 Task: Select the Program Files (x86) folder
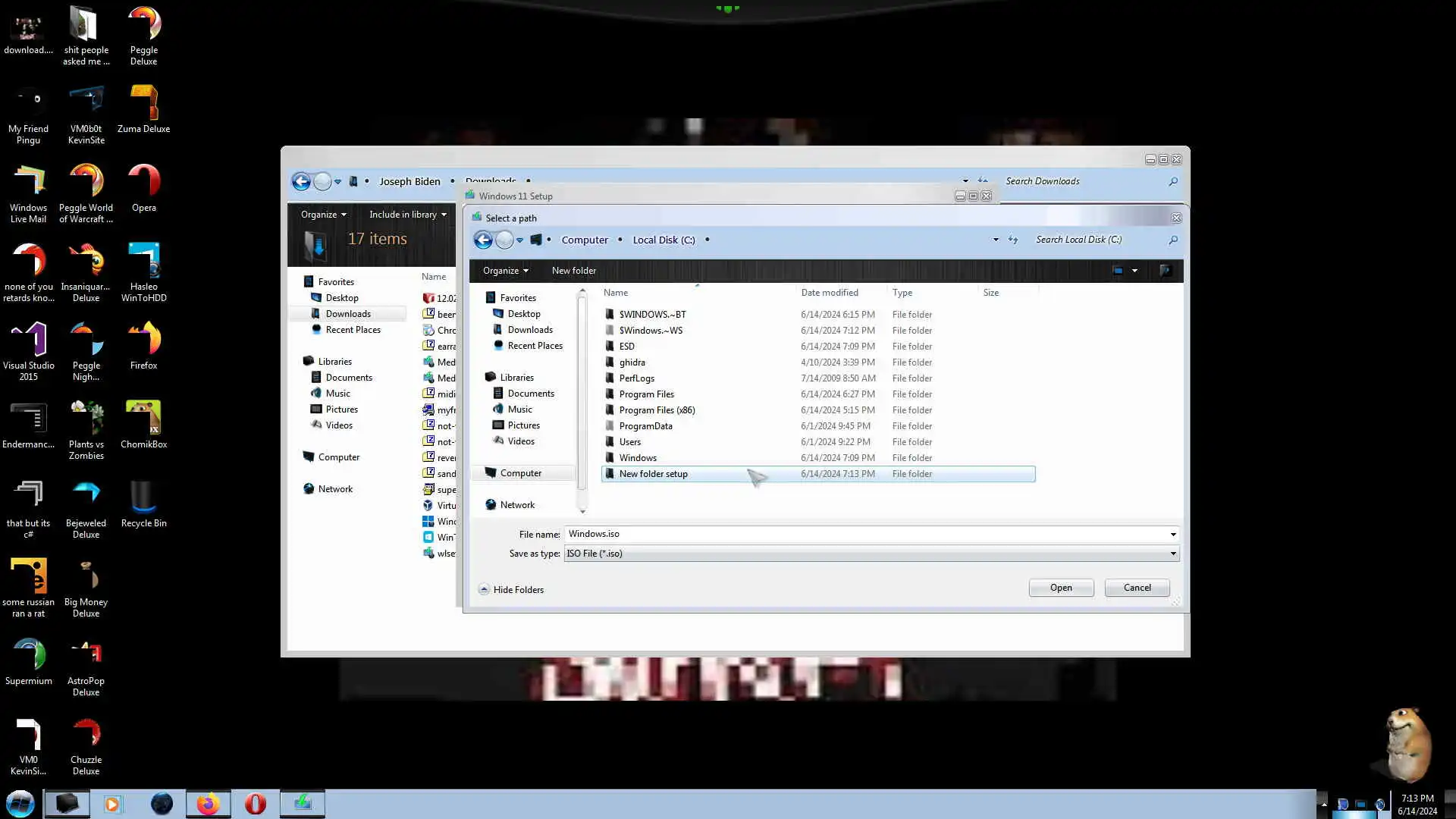click(x=657, y=410)
